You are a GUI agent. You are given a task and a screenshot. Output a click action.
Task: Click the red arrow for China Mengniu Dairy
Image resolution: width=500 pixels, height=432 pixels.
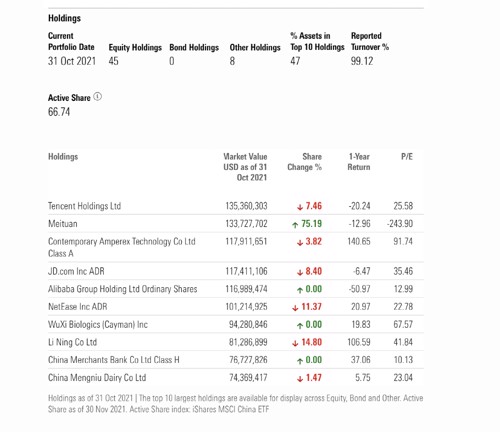pyautogui.click(x=300, y=378)
